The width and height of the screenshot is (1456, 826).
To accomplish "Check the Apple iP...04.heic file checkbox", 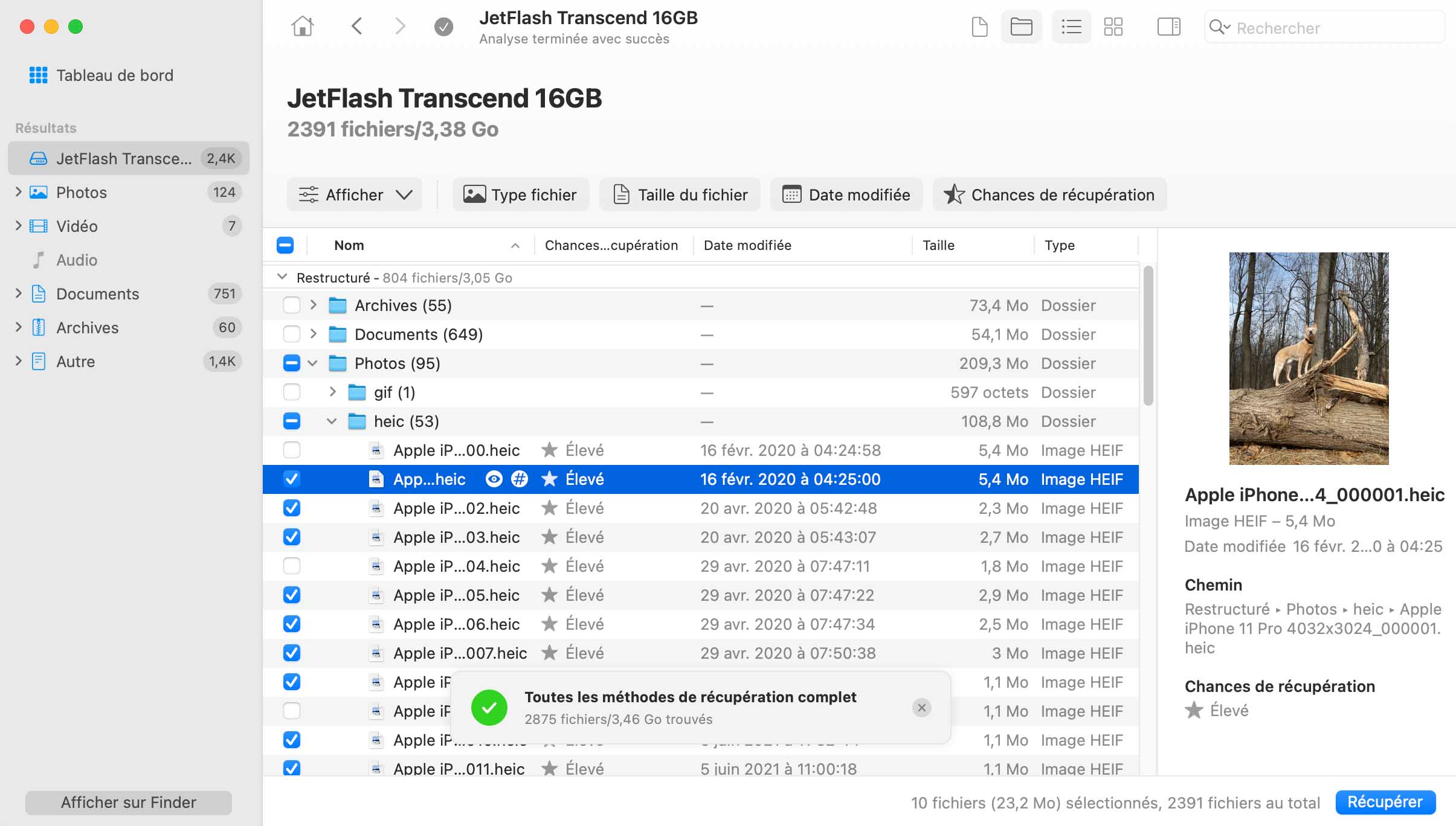I will 292,566.
